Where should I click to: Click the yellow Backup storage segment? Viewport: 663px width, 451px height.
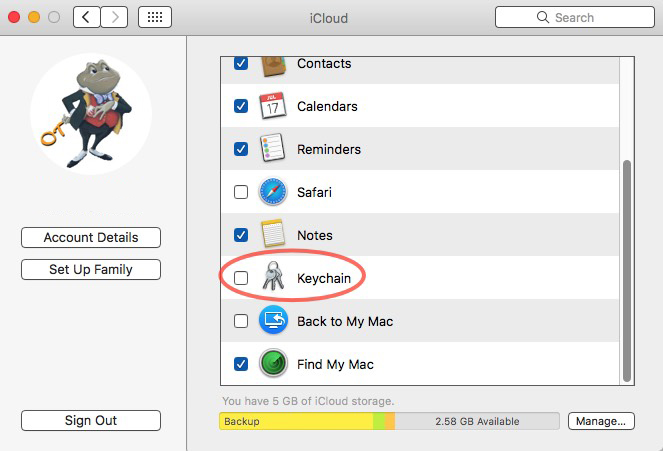296,421
